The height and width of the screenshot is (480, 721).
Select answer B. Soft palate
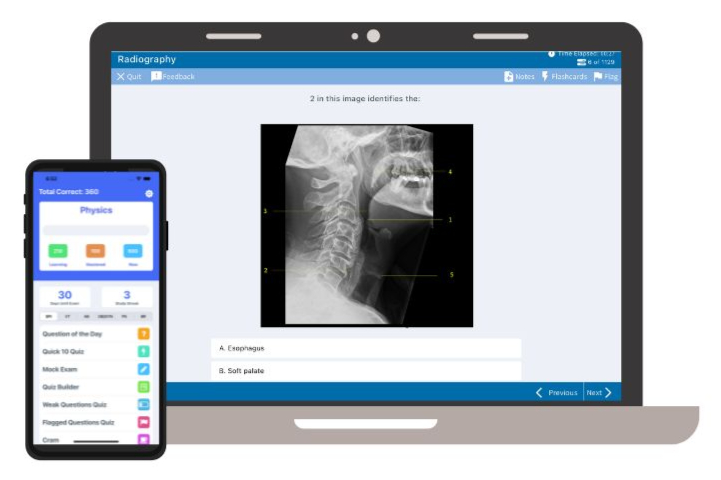pos(366,371)
